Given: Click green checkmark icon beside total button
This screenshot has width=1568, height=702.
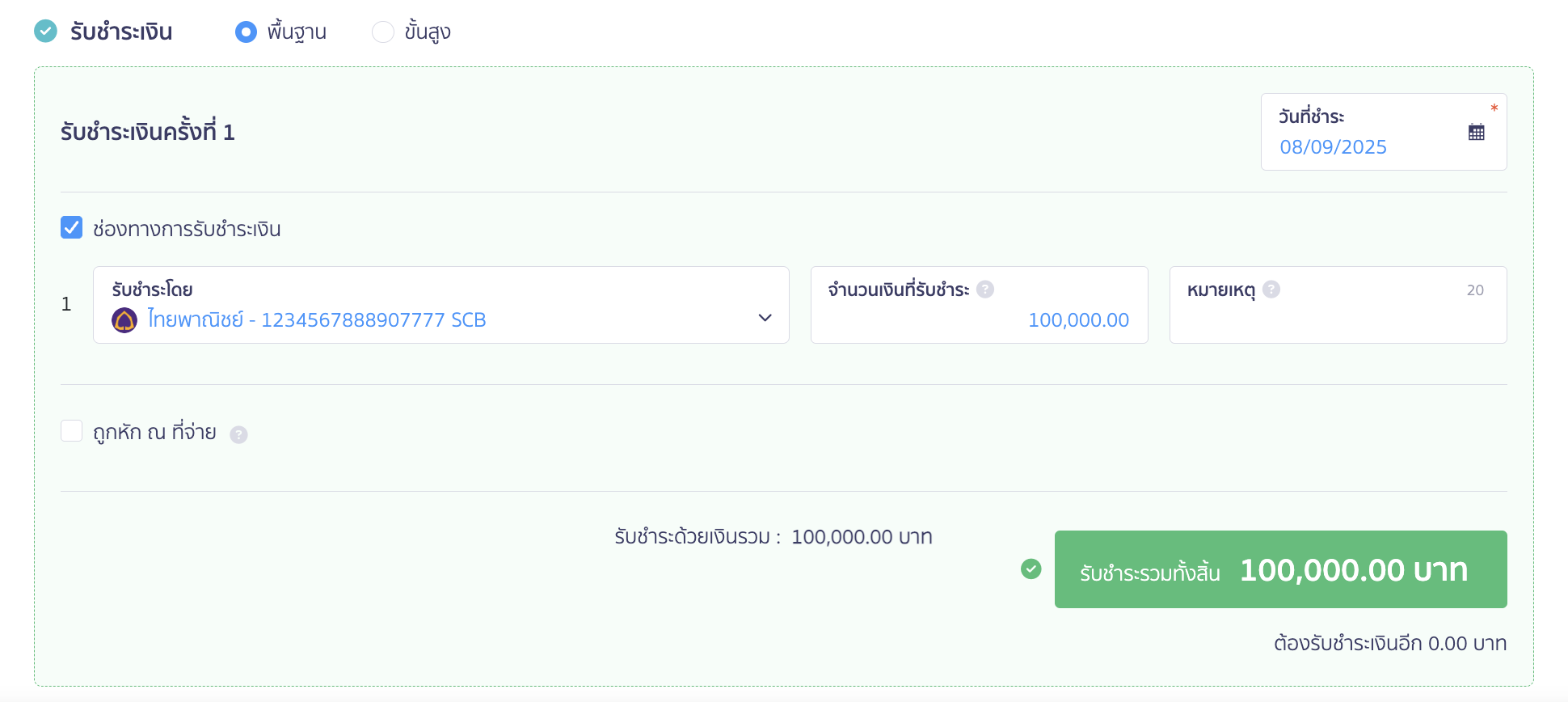Looking at the screenshot, I should pyautogui.click(x=1031, y=569).
